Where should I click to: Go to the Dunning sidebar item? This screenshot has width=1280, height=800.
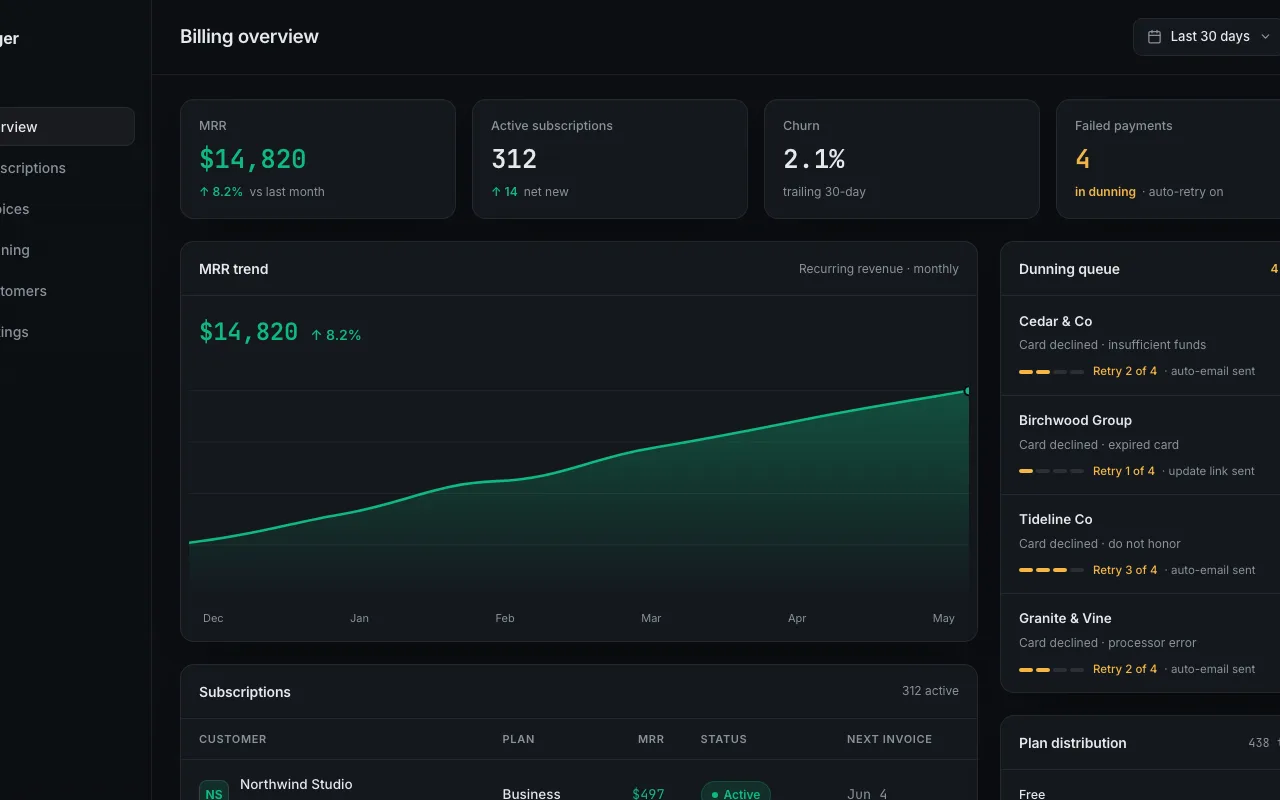[66, 250]
